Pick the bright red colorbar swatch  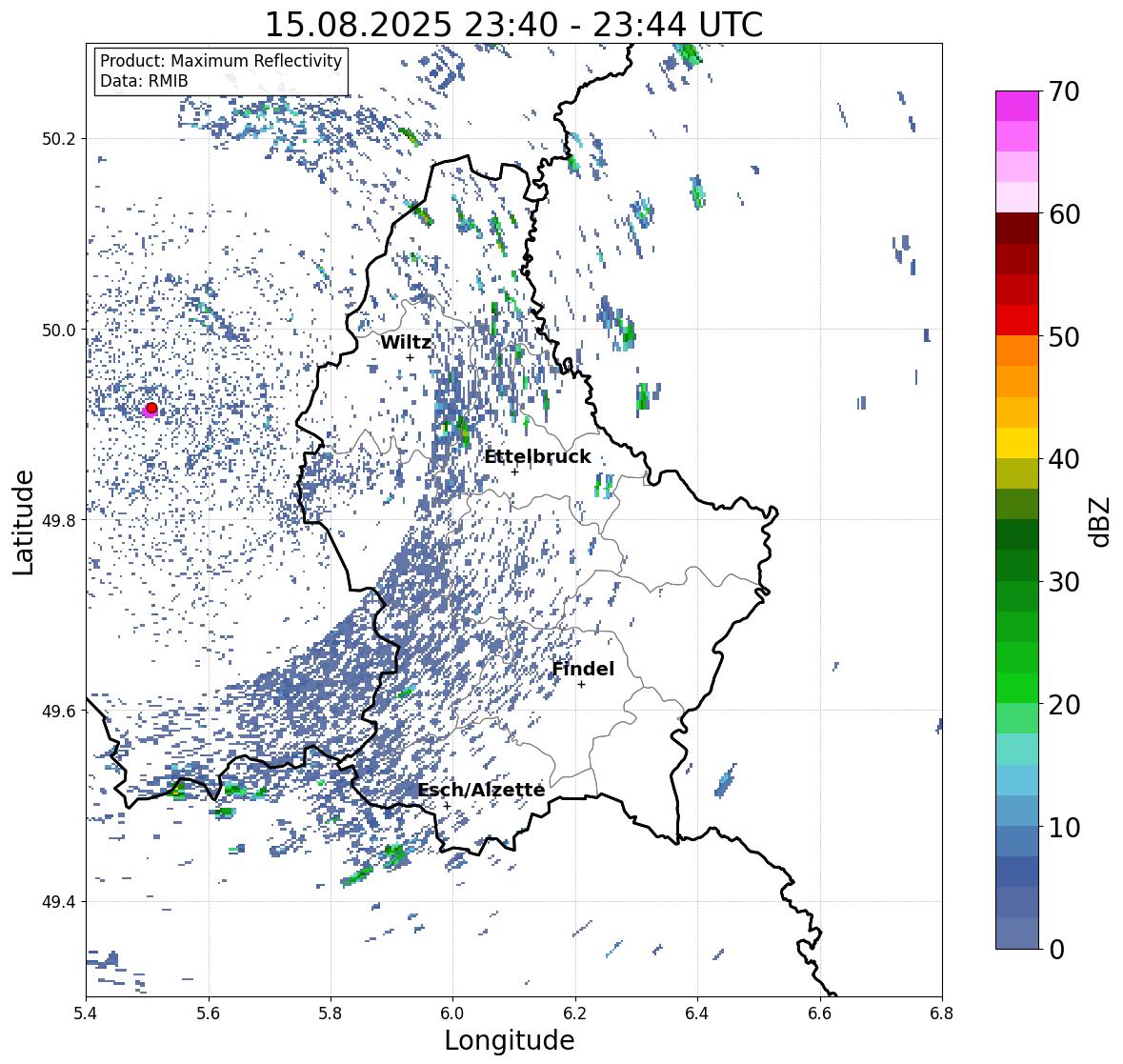[x=1017, y=320]
